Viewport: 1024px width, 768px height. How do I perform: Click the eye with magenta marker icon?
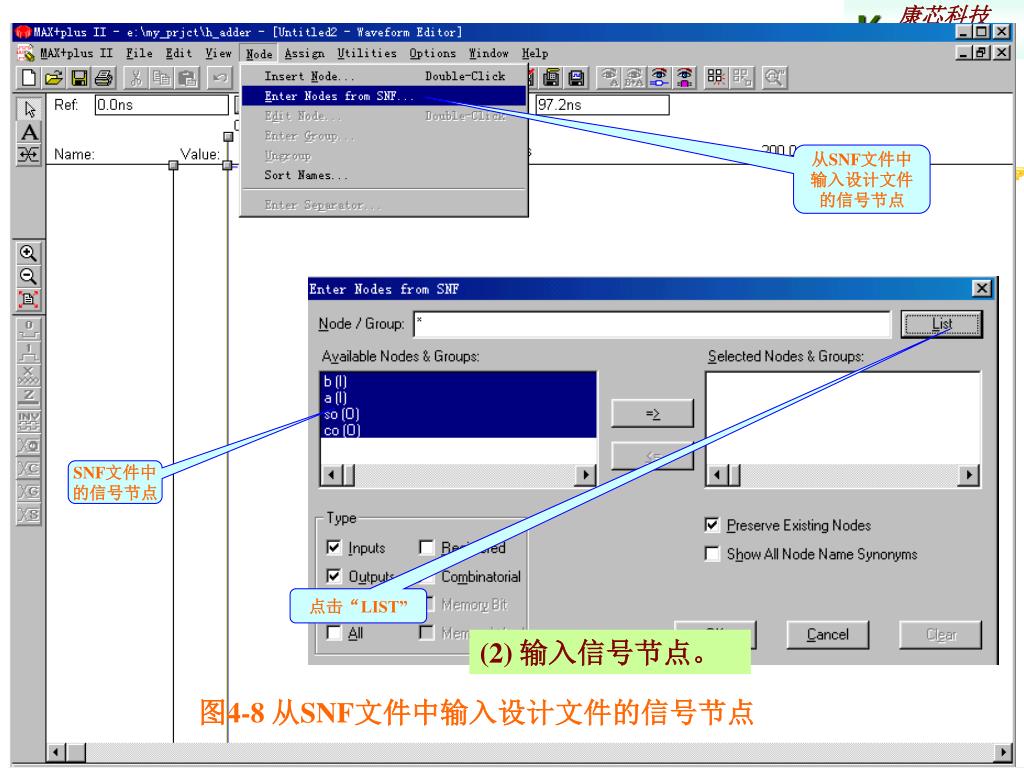tap(684, 78)
